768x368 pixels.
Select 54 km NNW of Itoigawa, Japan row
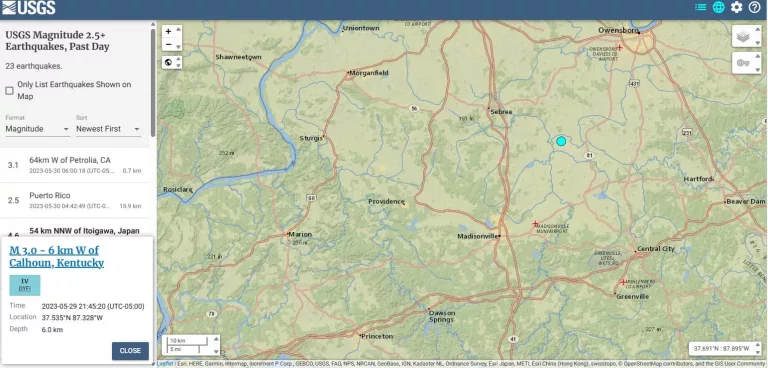74,228
